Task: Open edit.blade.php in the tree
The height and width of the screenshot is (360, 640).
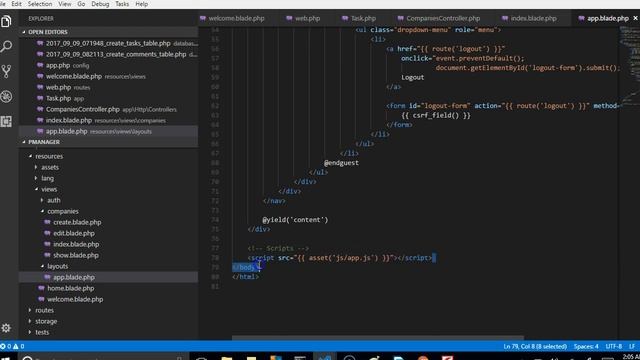Action: [73, 233]
